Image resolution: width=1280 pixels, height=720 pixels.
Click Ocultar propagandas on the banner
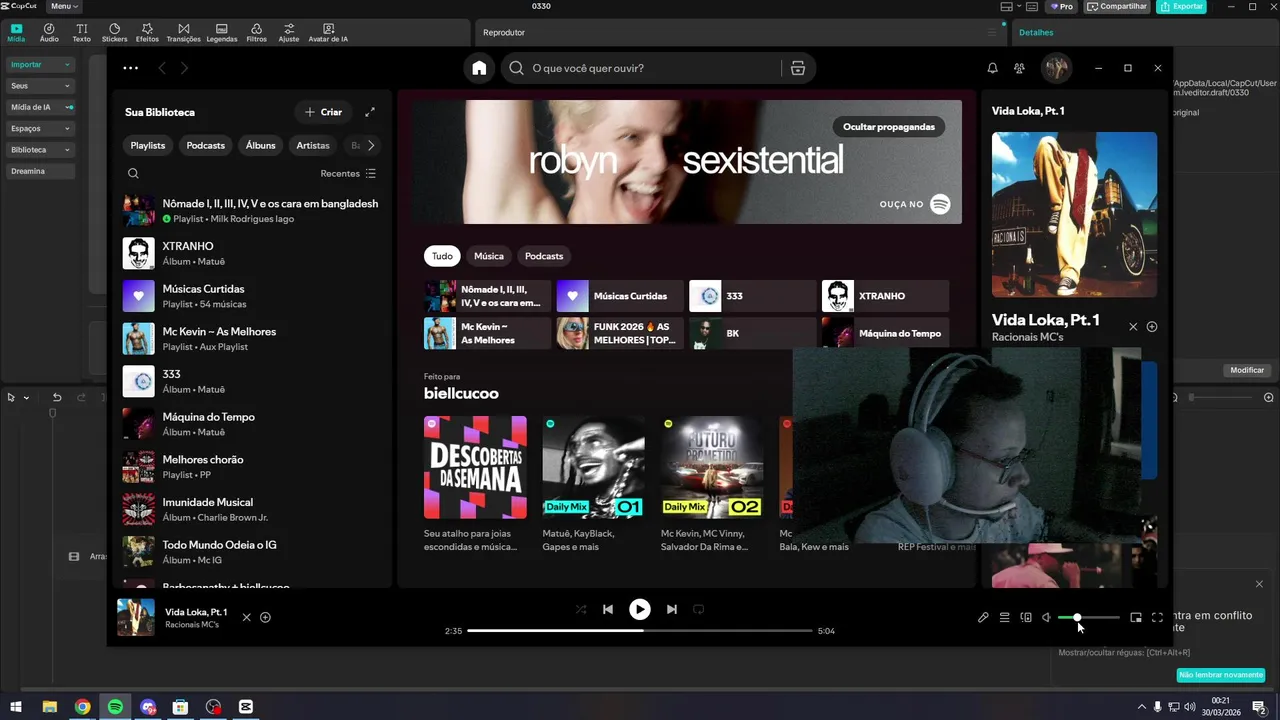click(x=888, y=127)
